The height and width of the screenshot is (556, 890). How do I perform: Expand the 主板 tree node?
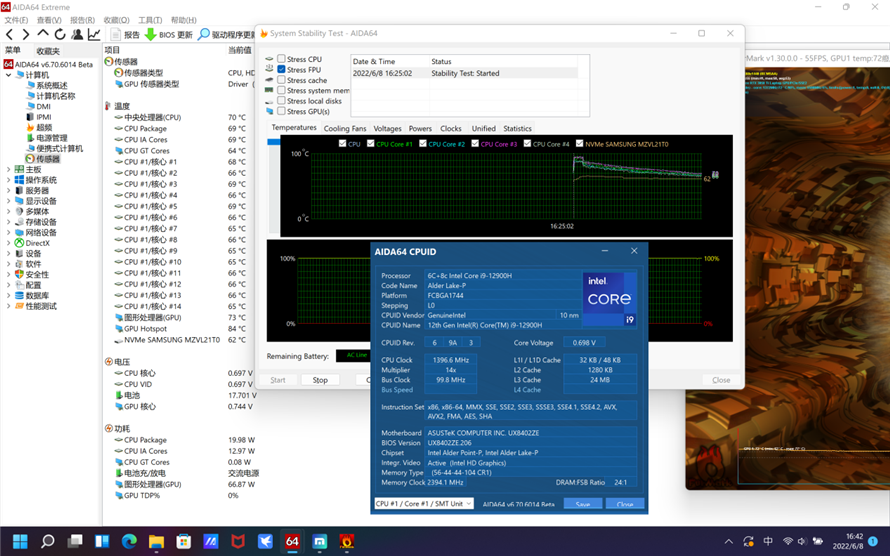click(9, 170)
